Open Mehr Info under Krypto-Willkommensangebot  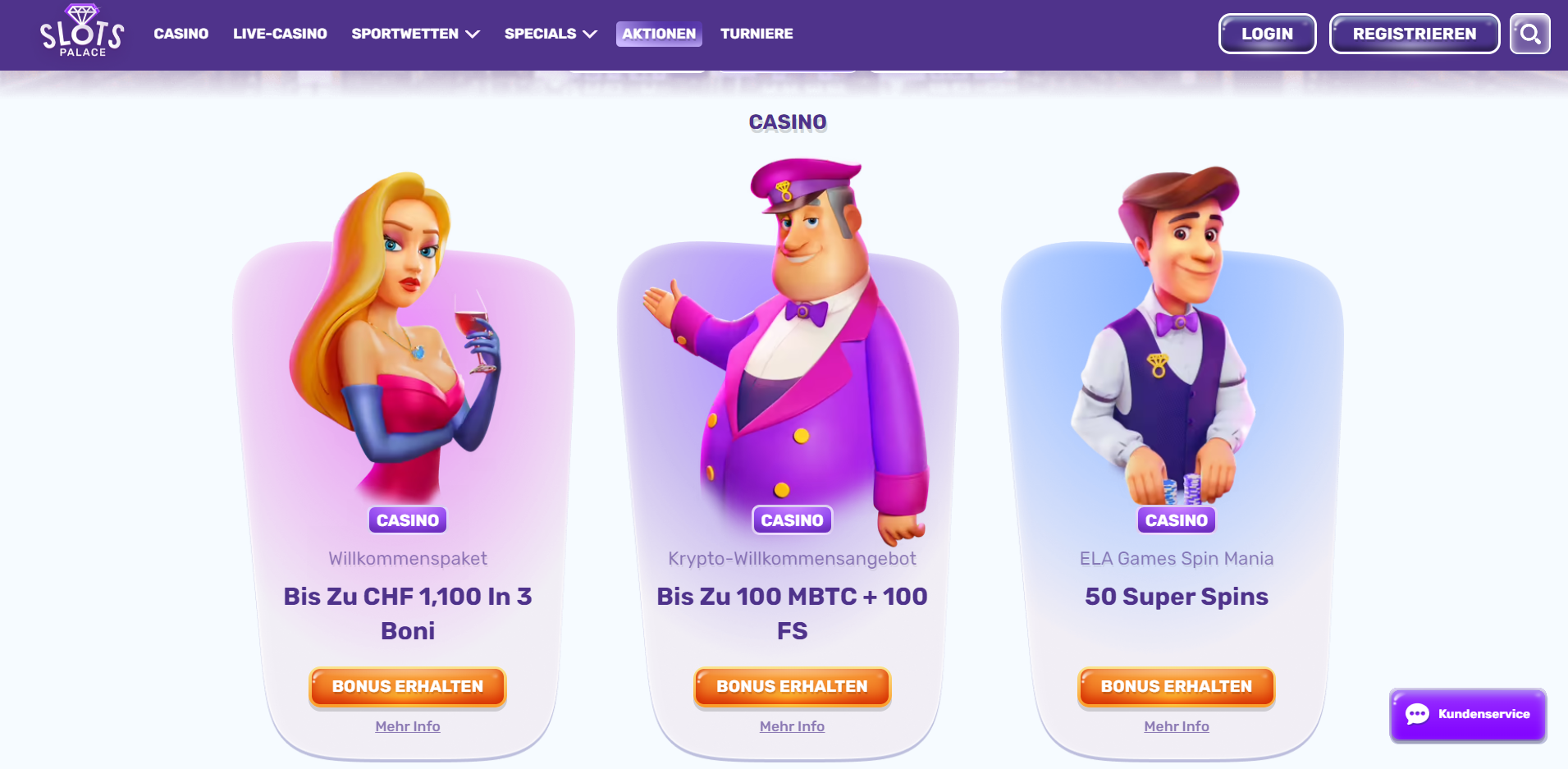(792, 726)
